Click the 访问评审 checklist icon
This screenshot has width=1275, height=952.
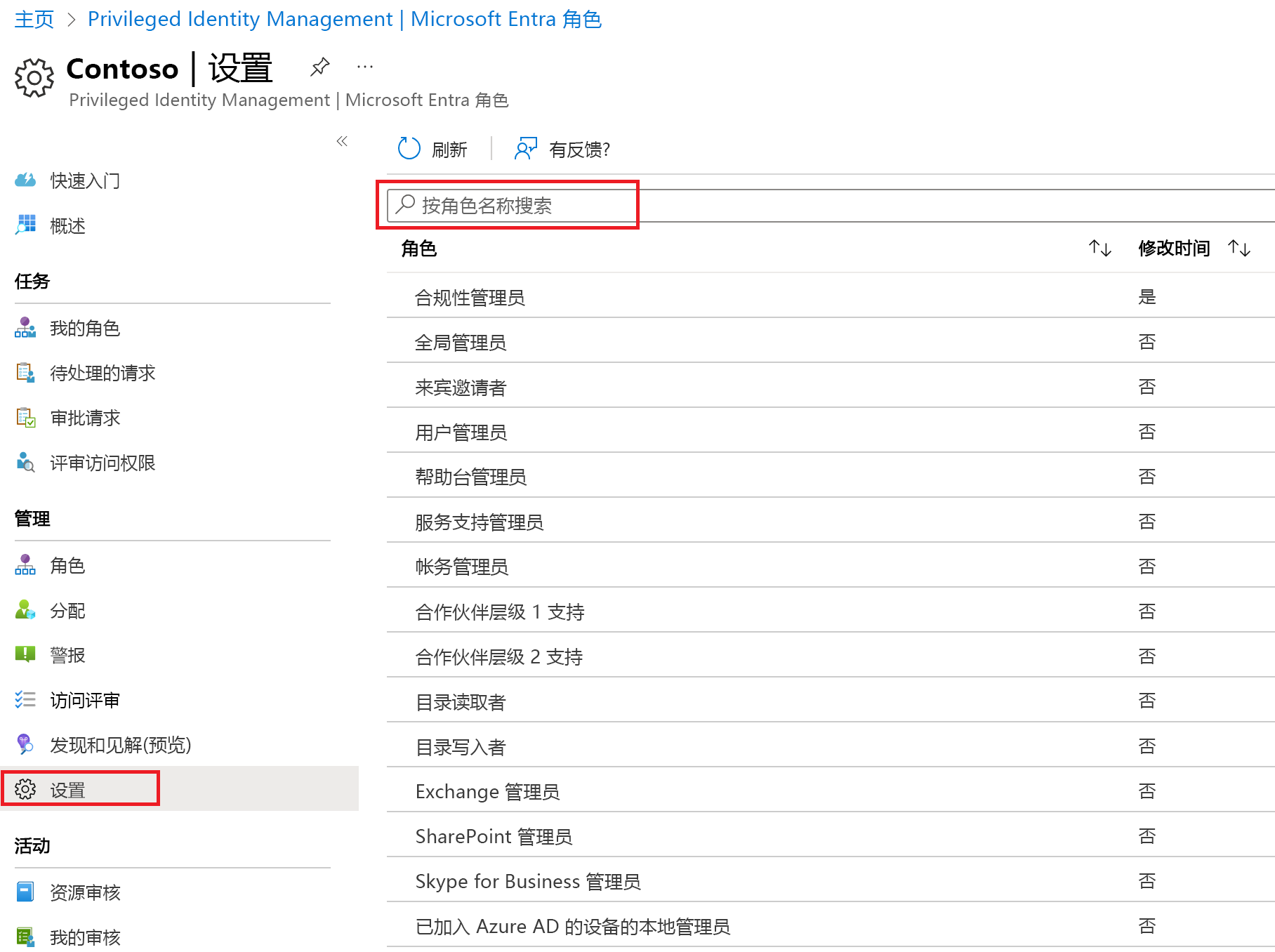point(25,700)
